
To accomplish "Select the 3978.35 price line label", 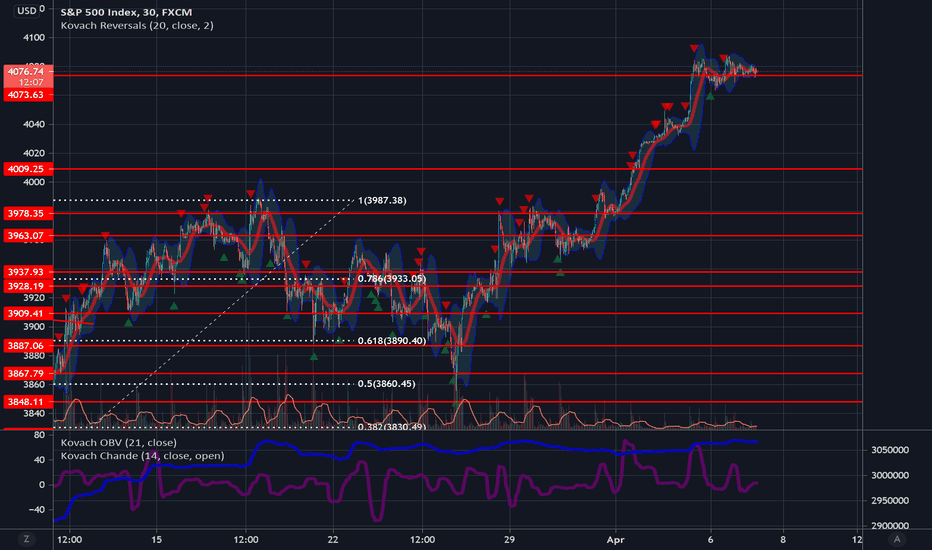I will click(28, 213).
